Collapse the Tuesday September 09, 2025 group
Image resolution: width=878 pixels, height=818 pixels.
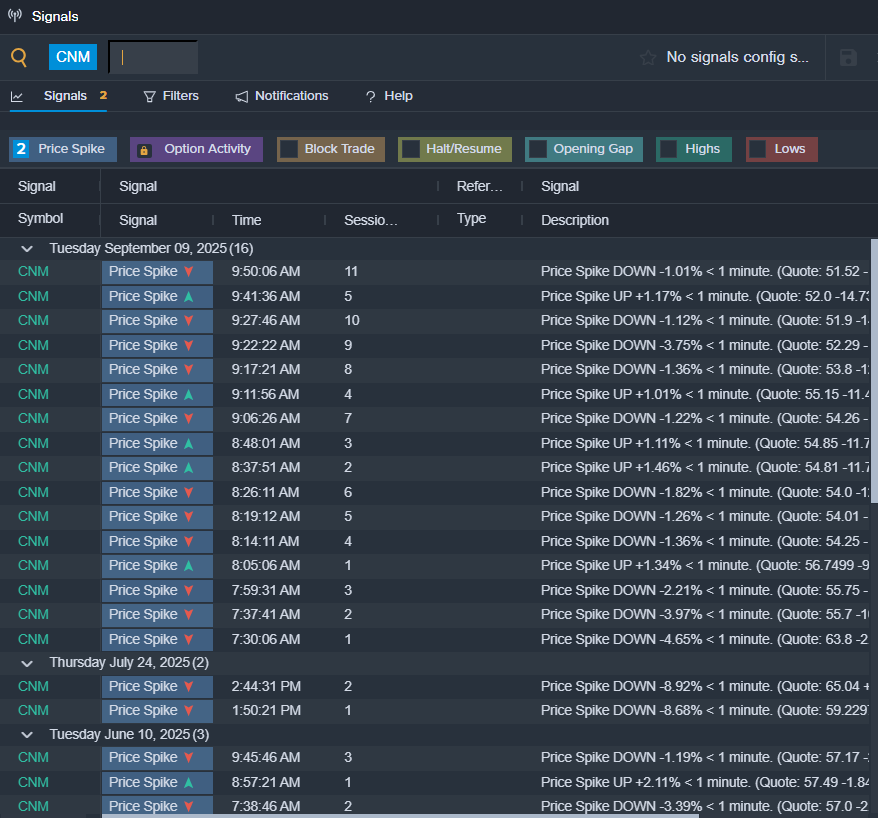(27, 249)
